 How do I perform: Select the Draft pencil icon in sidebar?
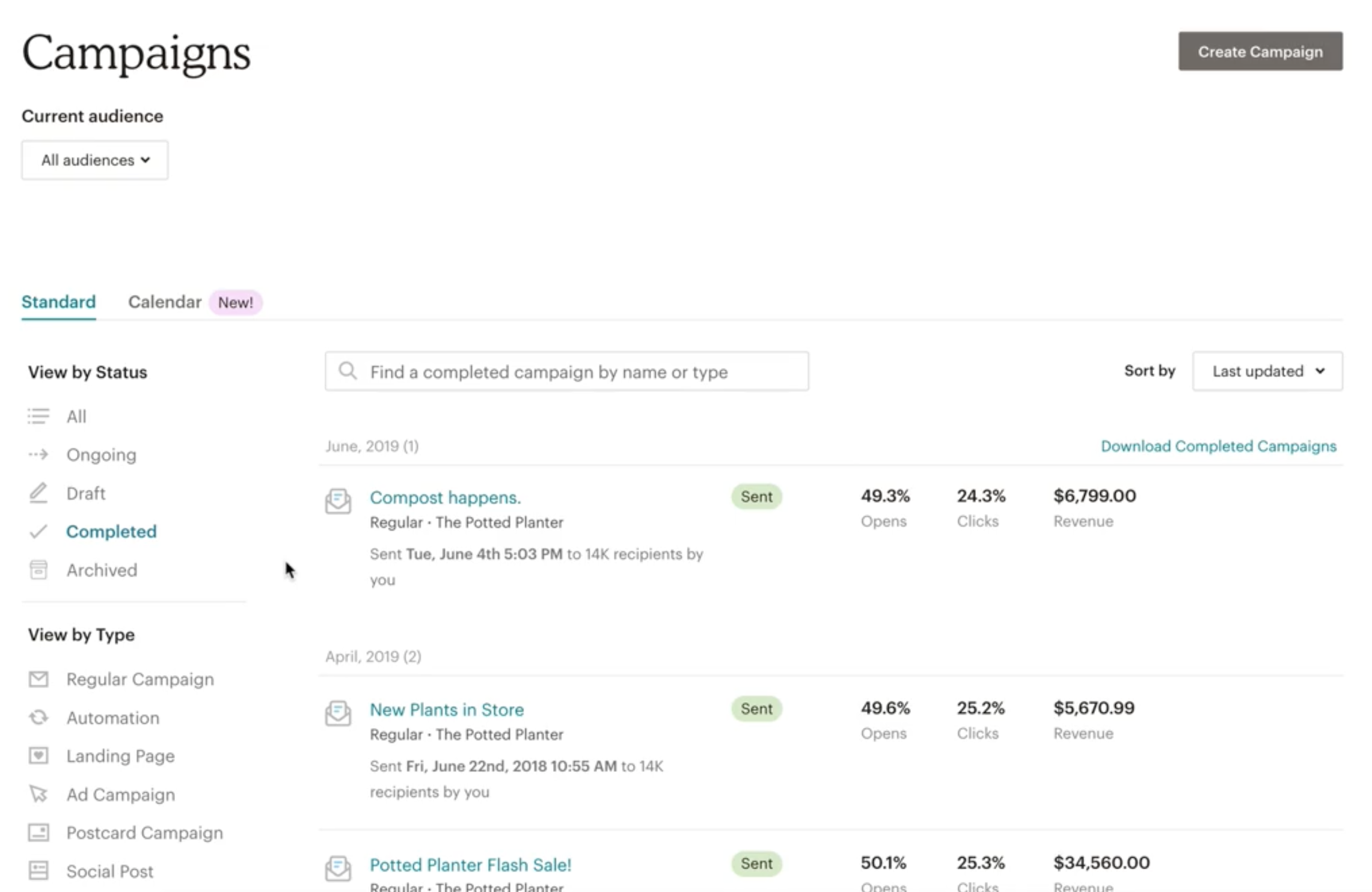38,493
